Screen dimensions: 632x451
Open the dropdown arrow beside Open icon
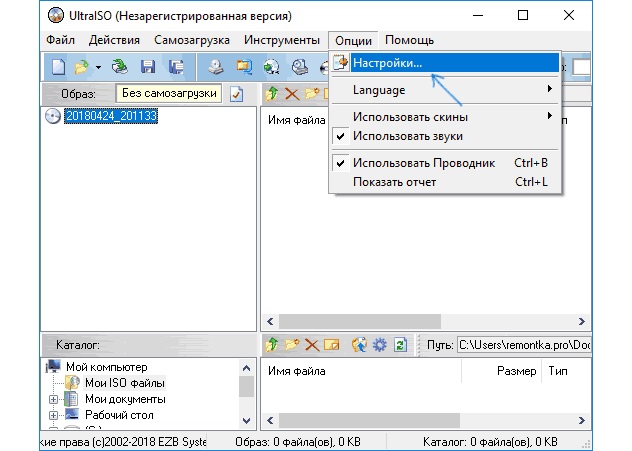[98, 67]
